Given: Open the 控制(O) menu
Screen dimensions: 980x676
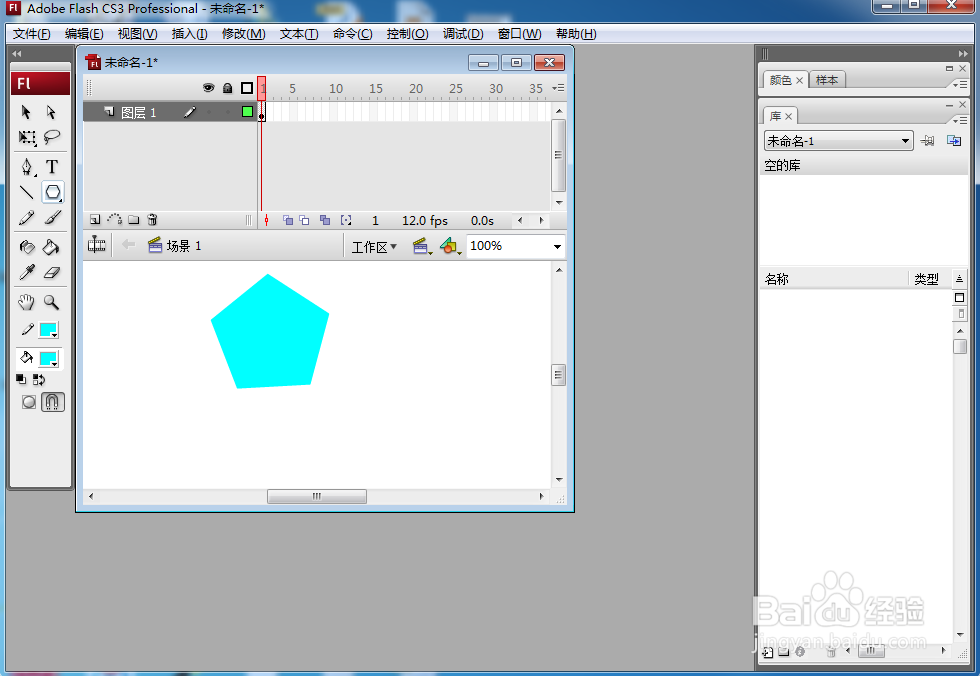Looking at the screenshot, I should coord(408,34).
